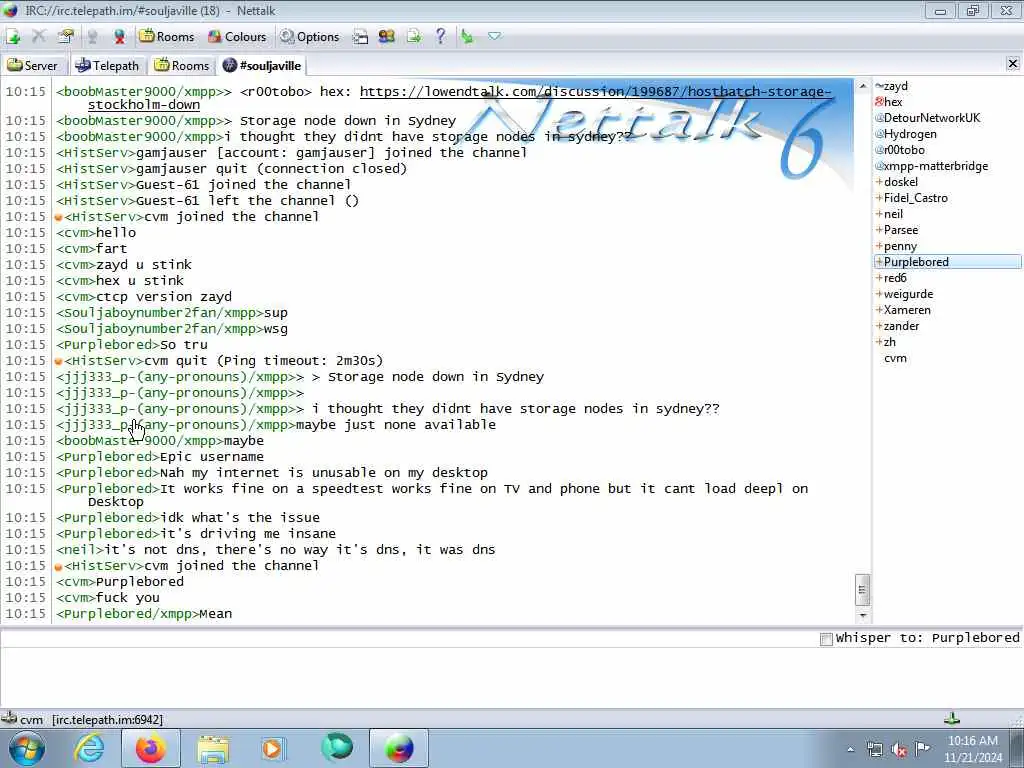Click chat scrollbar down arrow
This screenshot has width=1024, height=768.
click(x=863, y=615)
